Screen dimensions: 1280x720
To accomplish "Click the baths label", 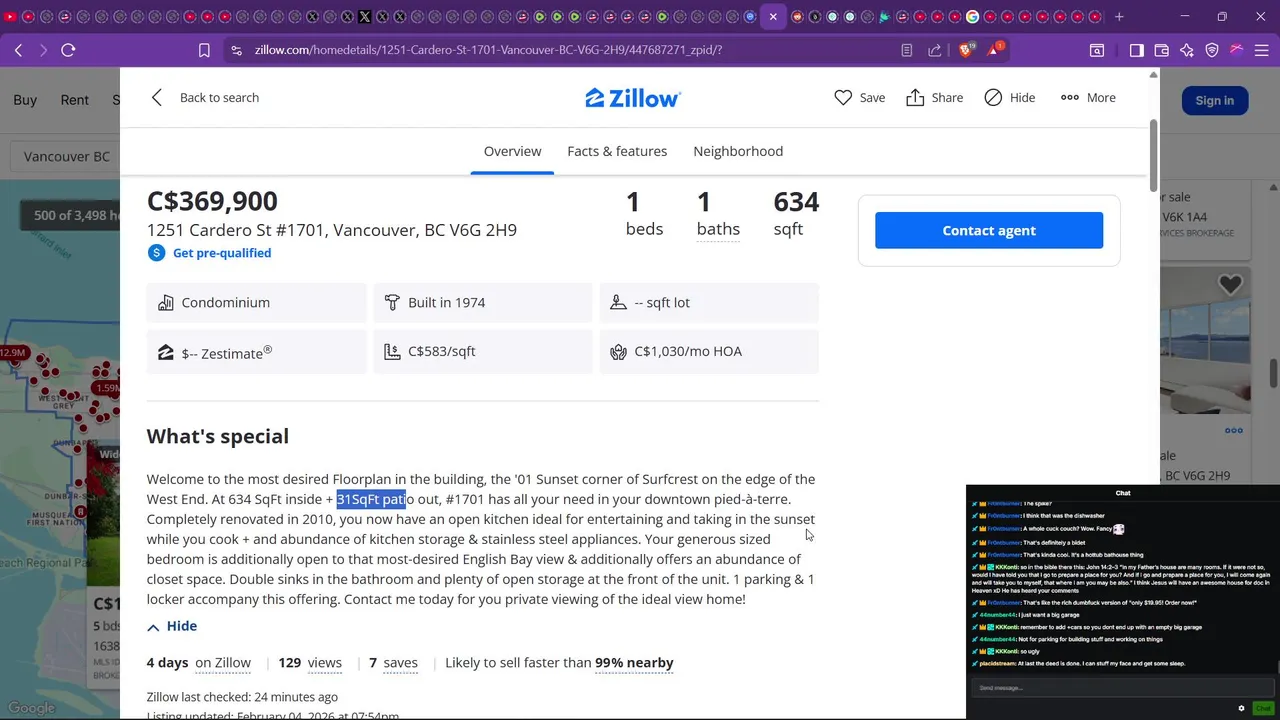I will click(718, 229).
